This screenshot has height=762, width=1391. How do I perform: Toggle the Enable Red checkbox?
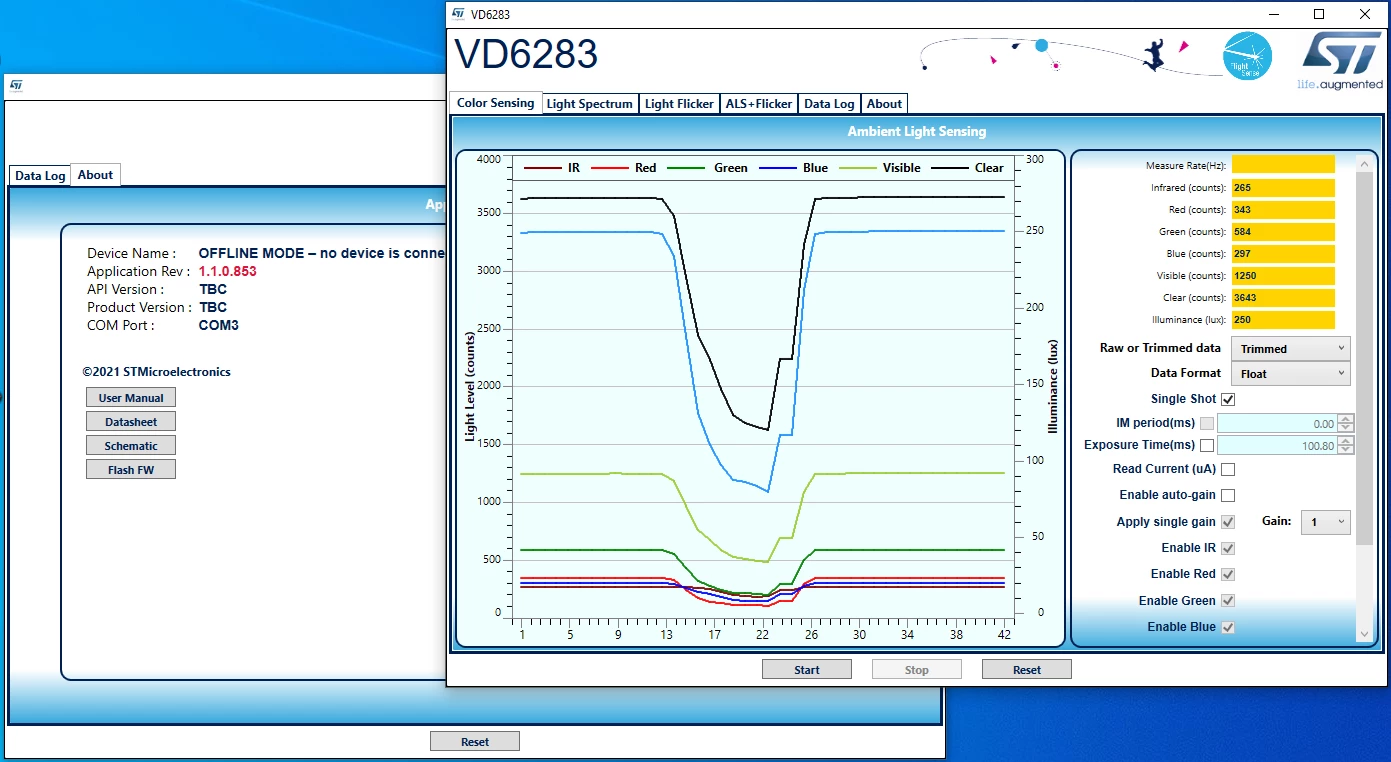1228,574
